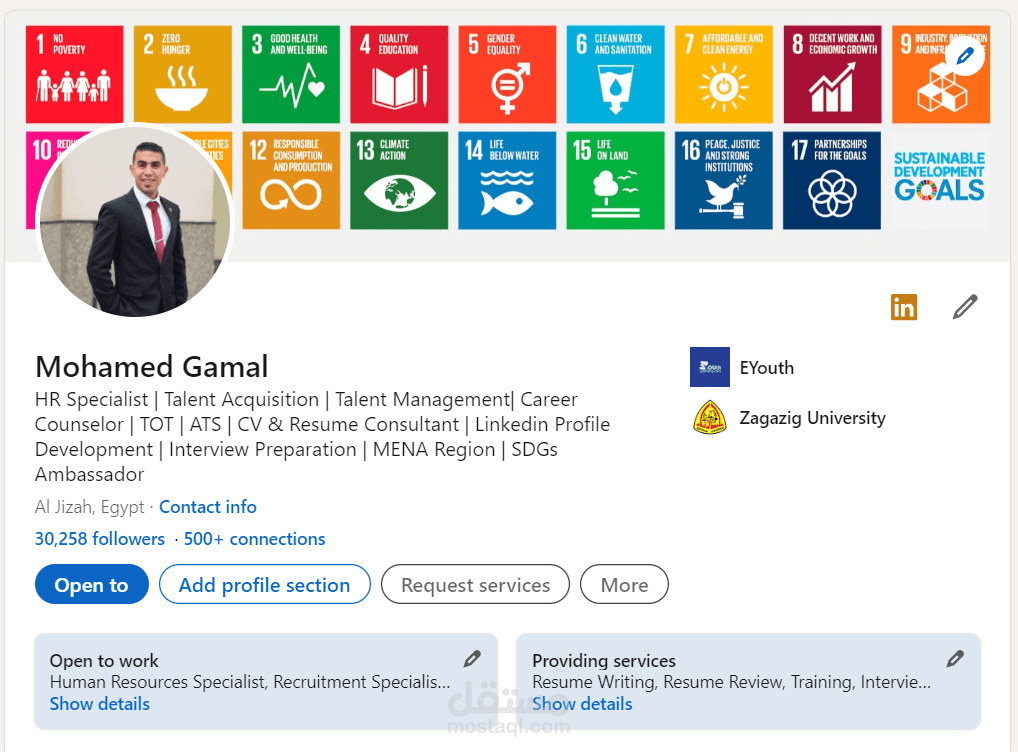Click Resume Writing, Resume Review services text

(732, 682)
